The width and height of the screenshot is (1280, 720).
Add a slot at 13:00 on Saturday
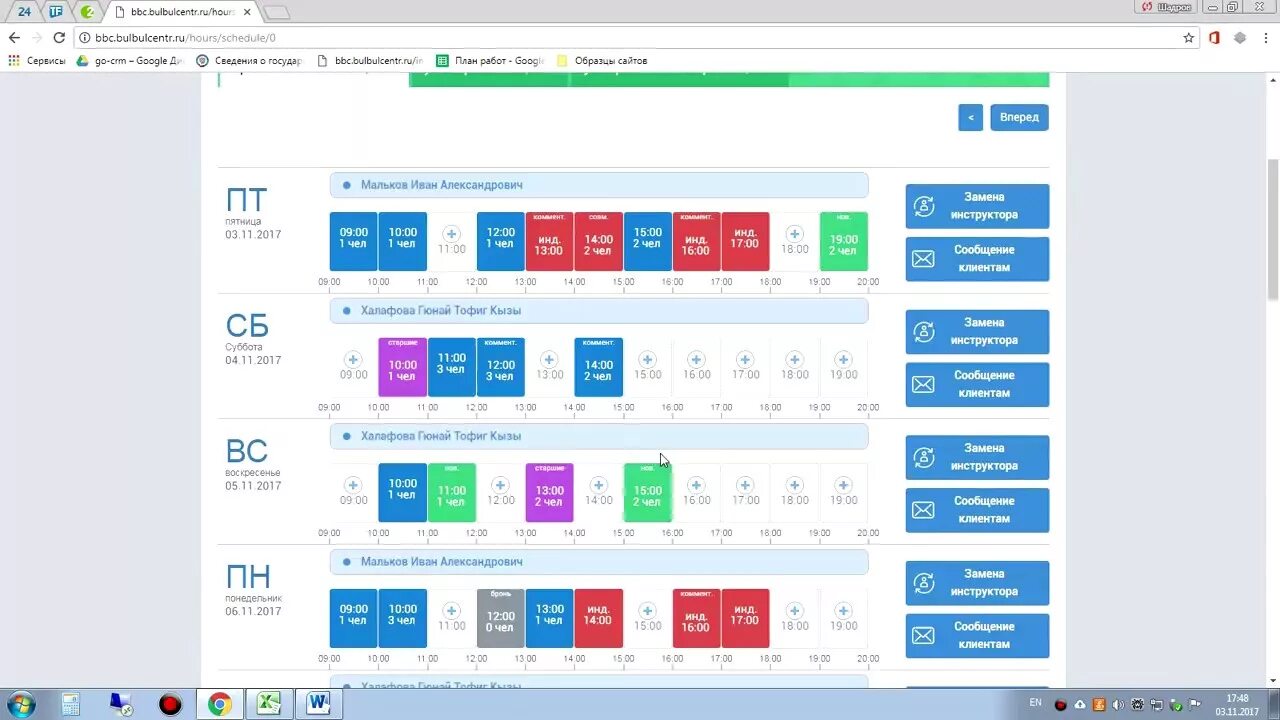pyautogui.click(x=549, y=359)
